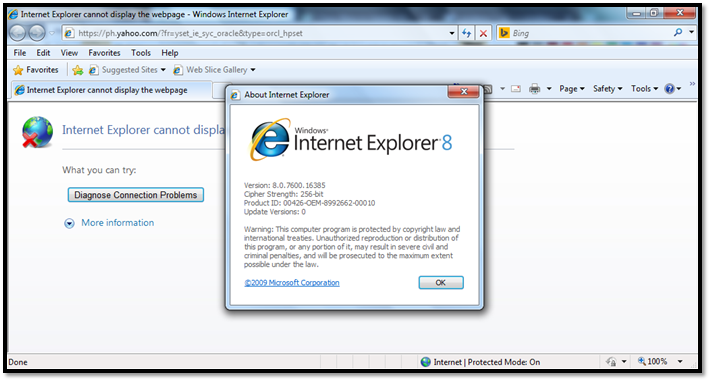Viewport: 711px width, 382px height.
Task: Click the Read Mail envelope icon
Action: pyautogui.click(x=516, y=89)
